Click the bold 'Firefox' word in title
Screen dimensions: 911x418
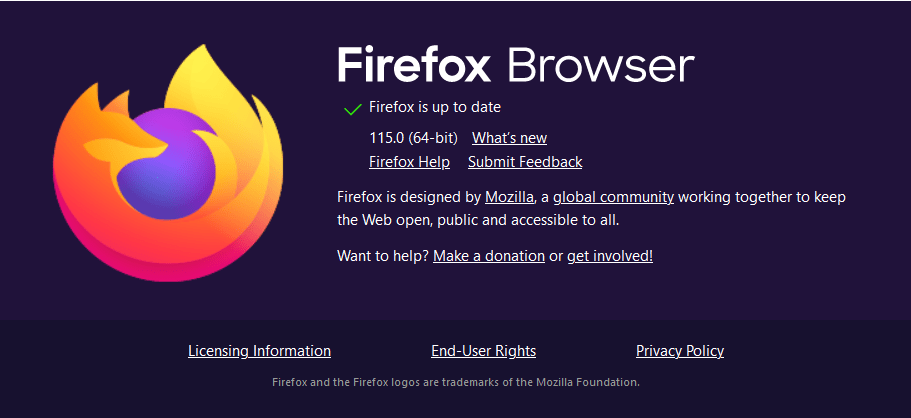[x=414, y=65]
